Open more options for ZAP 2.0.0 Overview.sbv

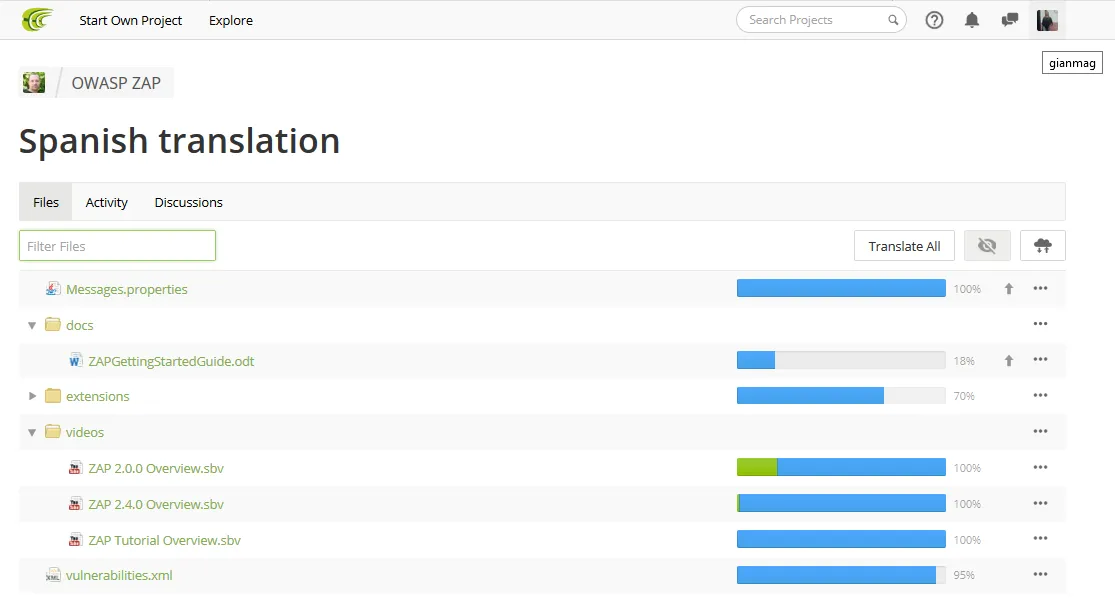pyautogui.click(x=1040, y=467)
